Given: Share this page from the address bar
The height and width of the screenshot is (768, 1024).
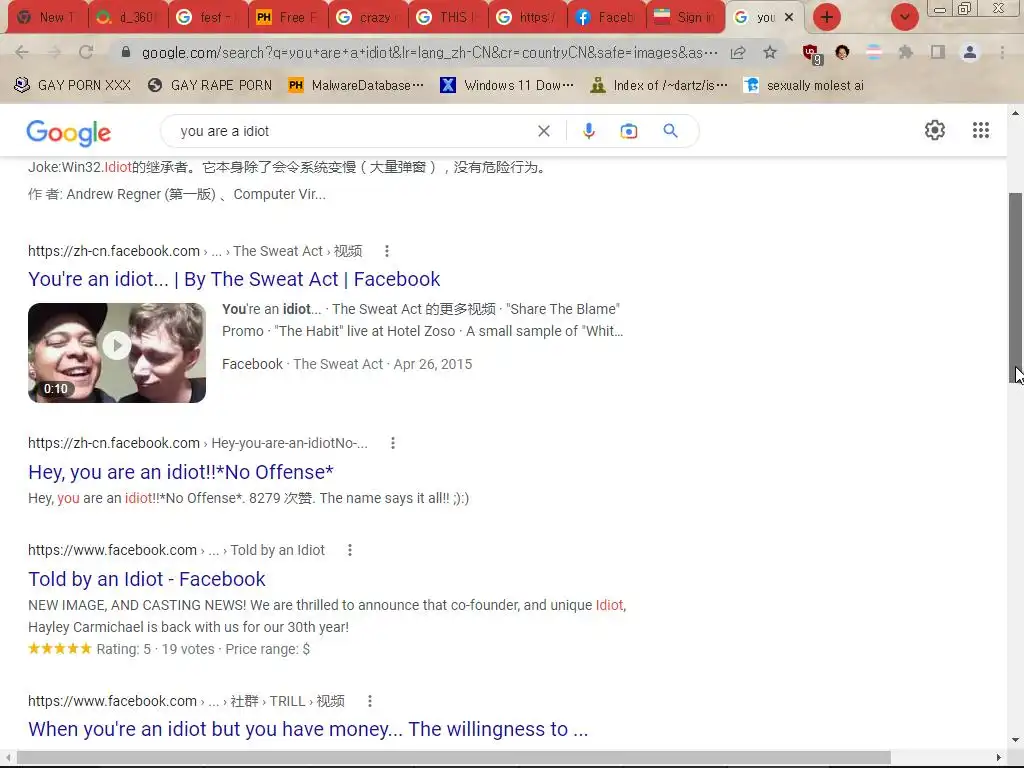Looking at the screenshot, I should click(738, 52).
